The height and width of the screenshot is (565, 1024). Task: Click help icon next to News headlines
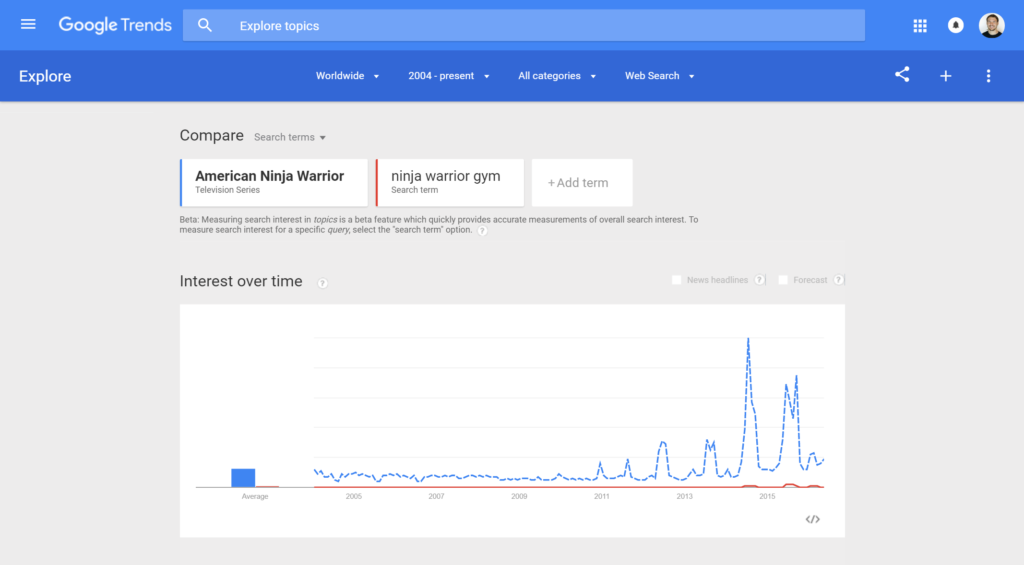(x=760, y=280)
